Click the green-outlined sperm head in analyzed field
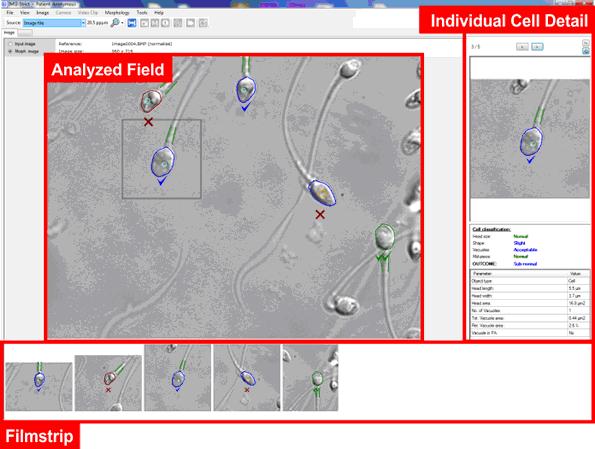595x449 pixels. (x=384, y=237)
